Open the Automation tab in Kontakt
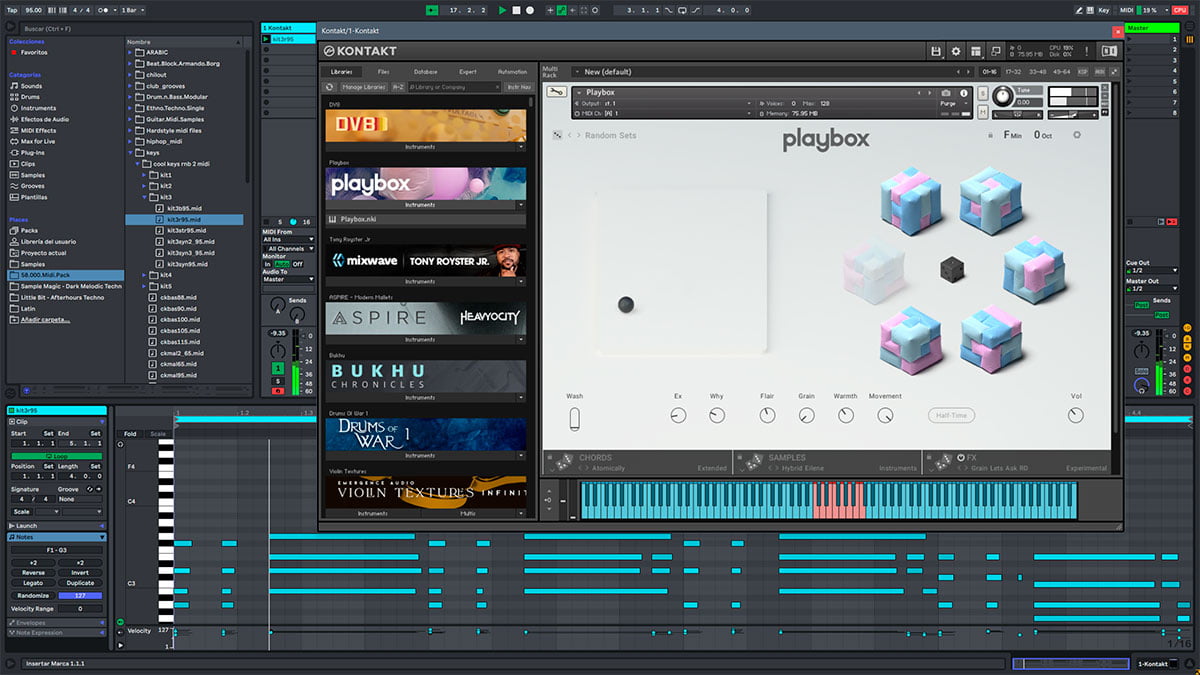The width and height of the screenshot is (1200, 675). 512,72
